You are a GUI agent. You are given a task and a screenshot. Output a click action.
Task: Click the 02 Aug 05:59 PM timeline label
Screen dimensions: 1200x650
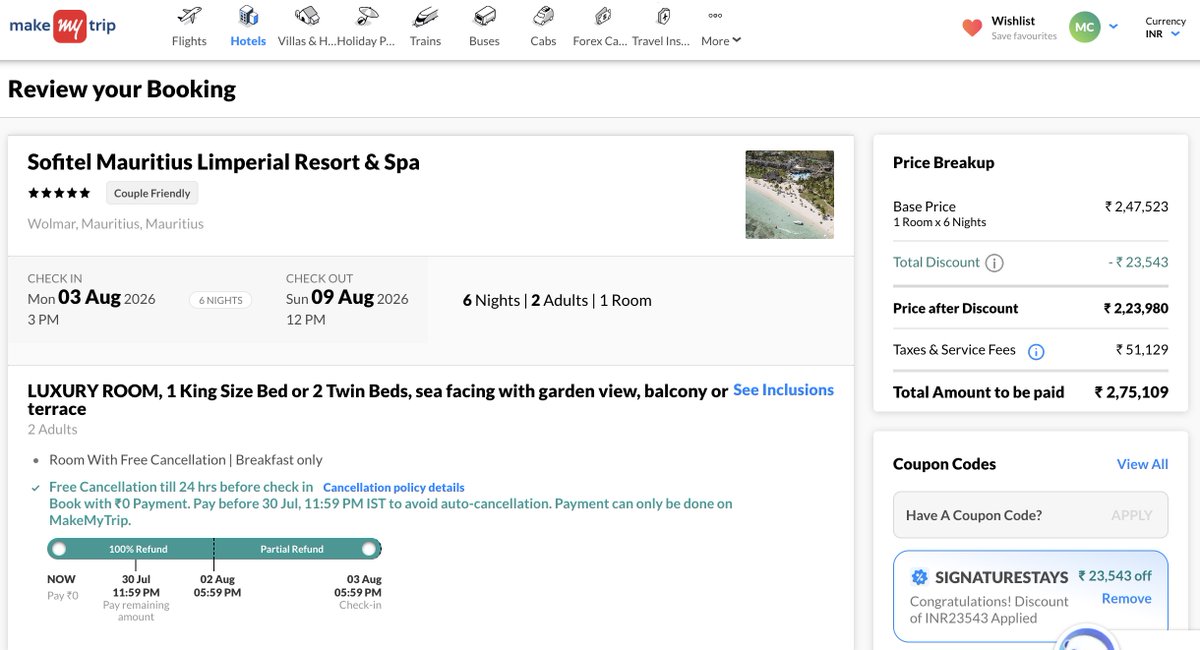[218, 586]
